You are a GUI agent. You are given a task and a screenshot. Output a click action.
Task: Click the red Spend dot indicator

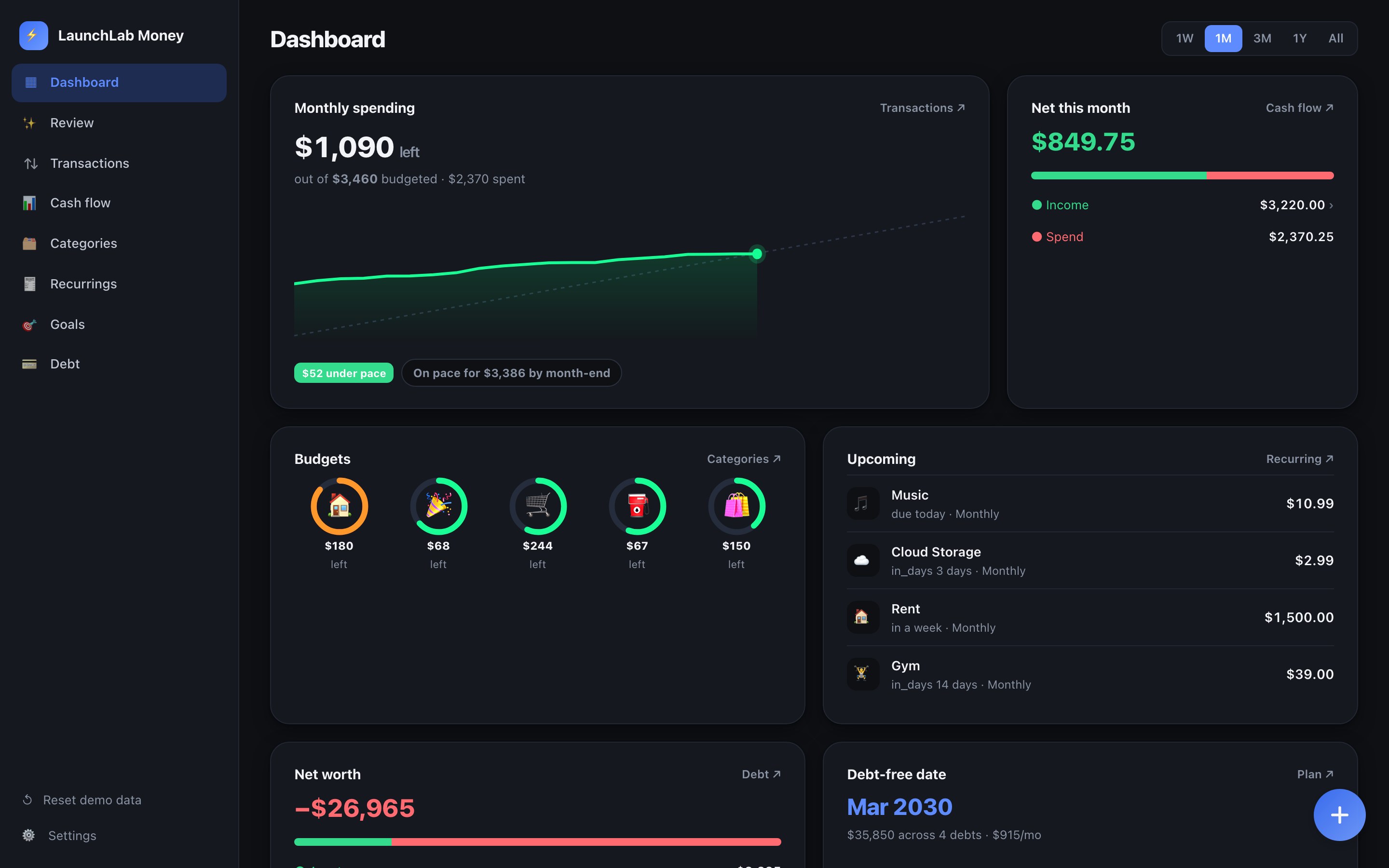point(1036,237)
